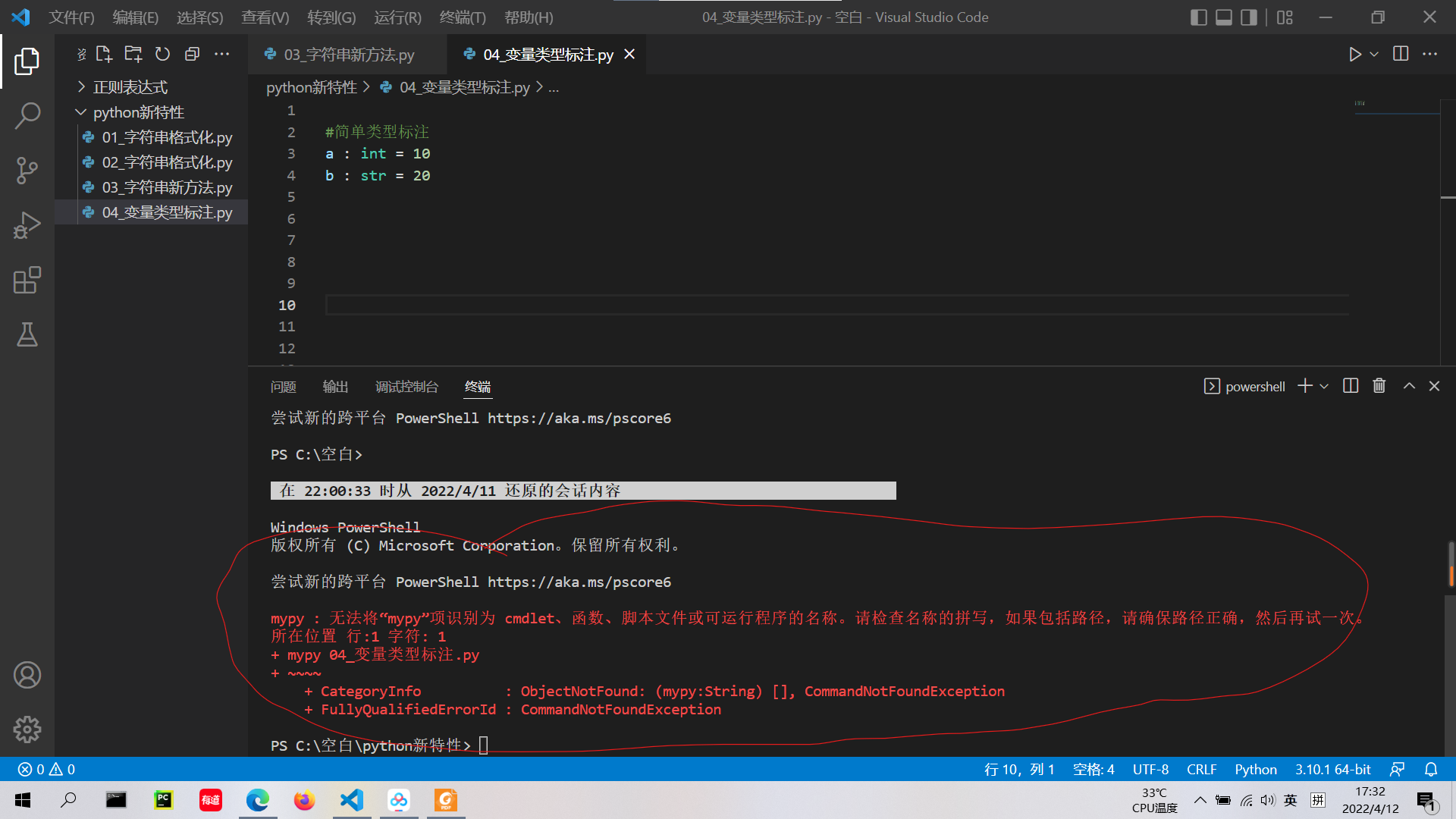Switch to 输出 panel tab
Viewport: 1456px width, 819px height.
(335, 387)
